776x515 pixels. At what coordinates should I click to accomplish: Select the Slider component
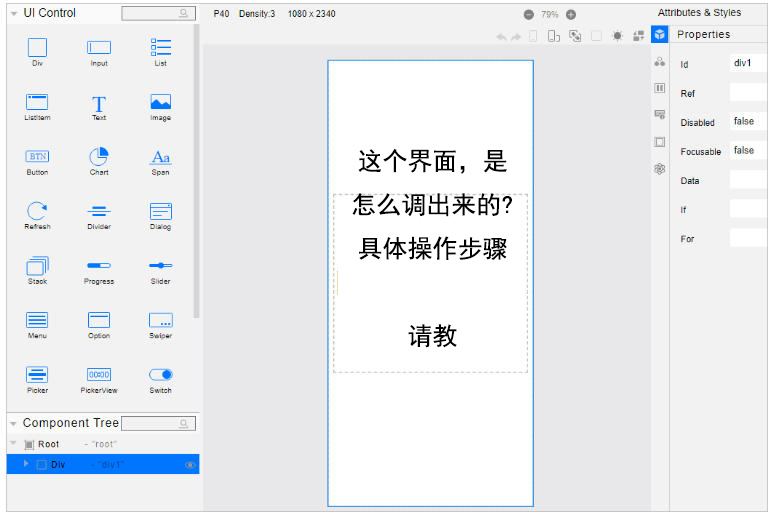160,266
